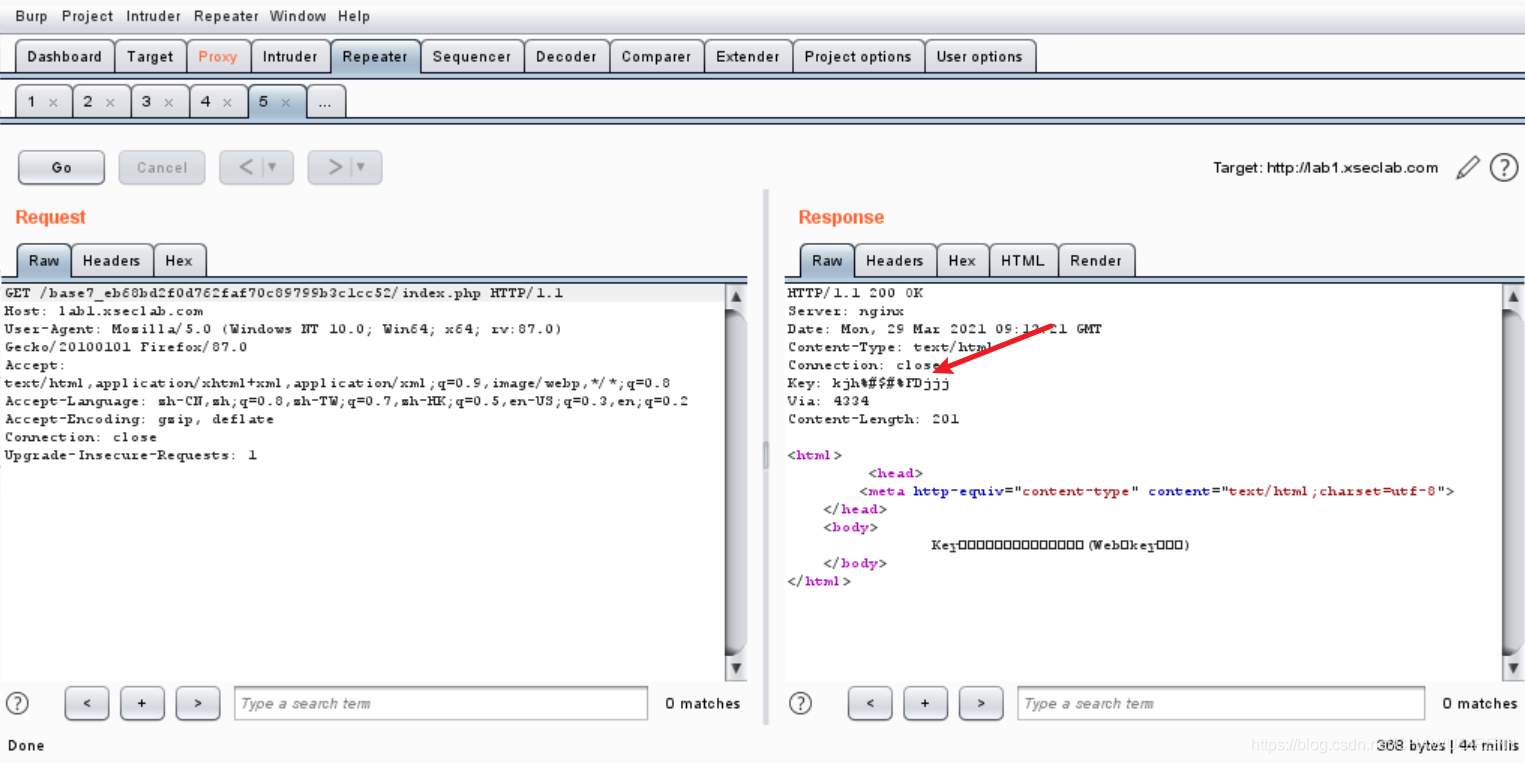Find next match in Request search
Image resolution: width=1525 pixels, height=763 pixels.
198,704
